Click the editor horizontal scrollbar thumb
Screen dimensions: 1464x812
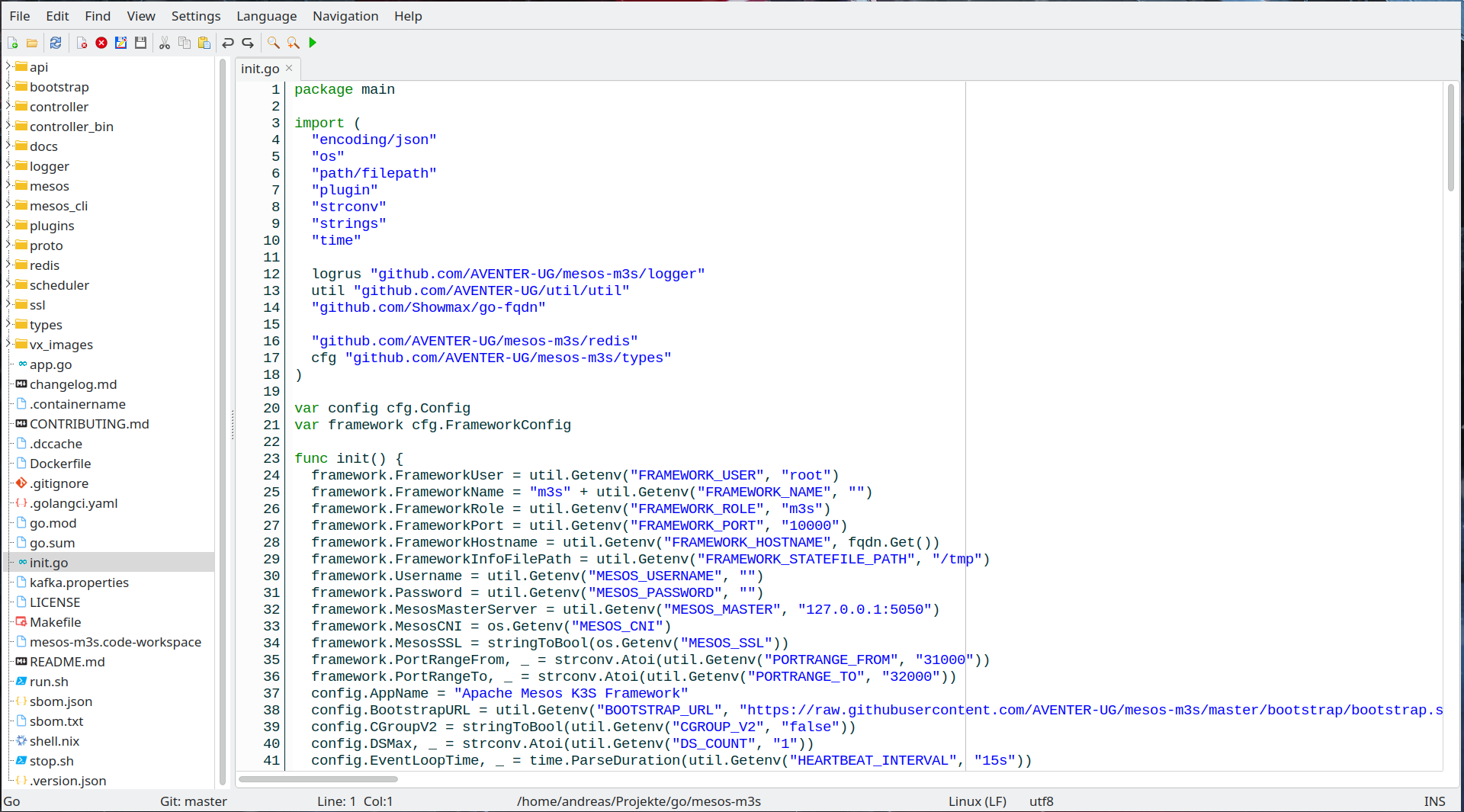[x=318, y=779]
